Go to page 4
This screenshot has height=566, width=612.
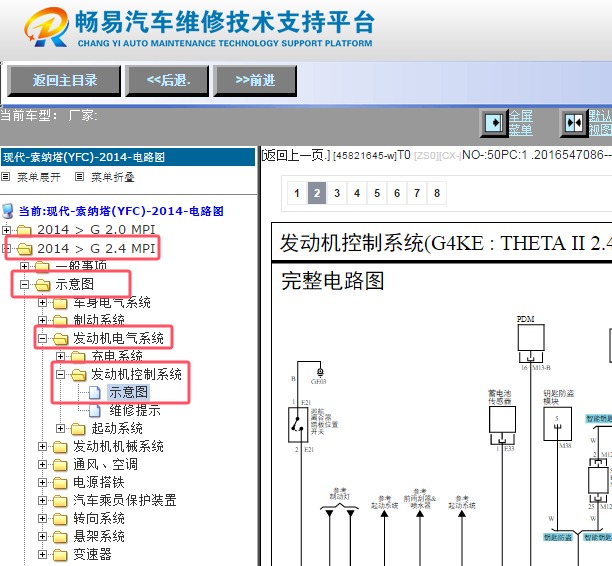point(357,193)
